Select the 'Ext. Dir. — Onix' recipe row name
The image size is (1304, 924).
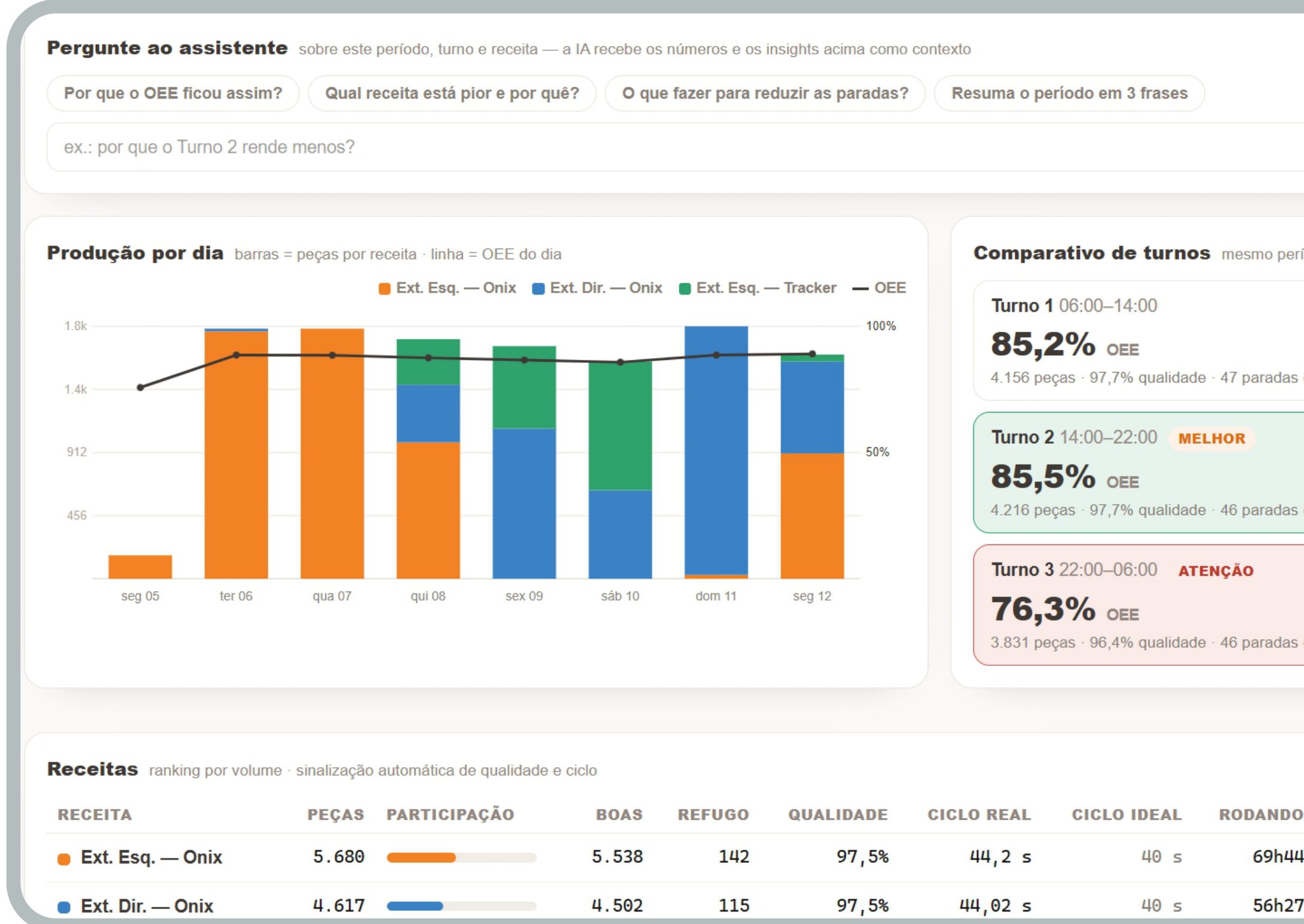point(147,905)
